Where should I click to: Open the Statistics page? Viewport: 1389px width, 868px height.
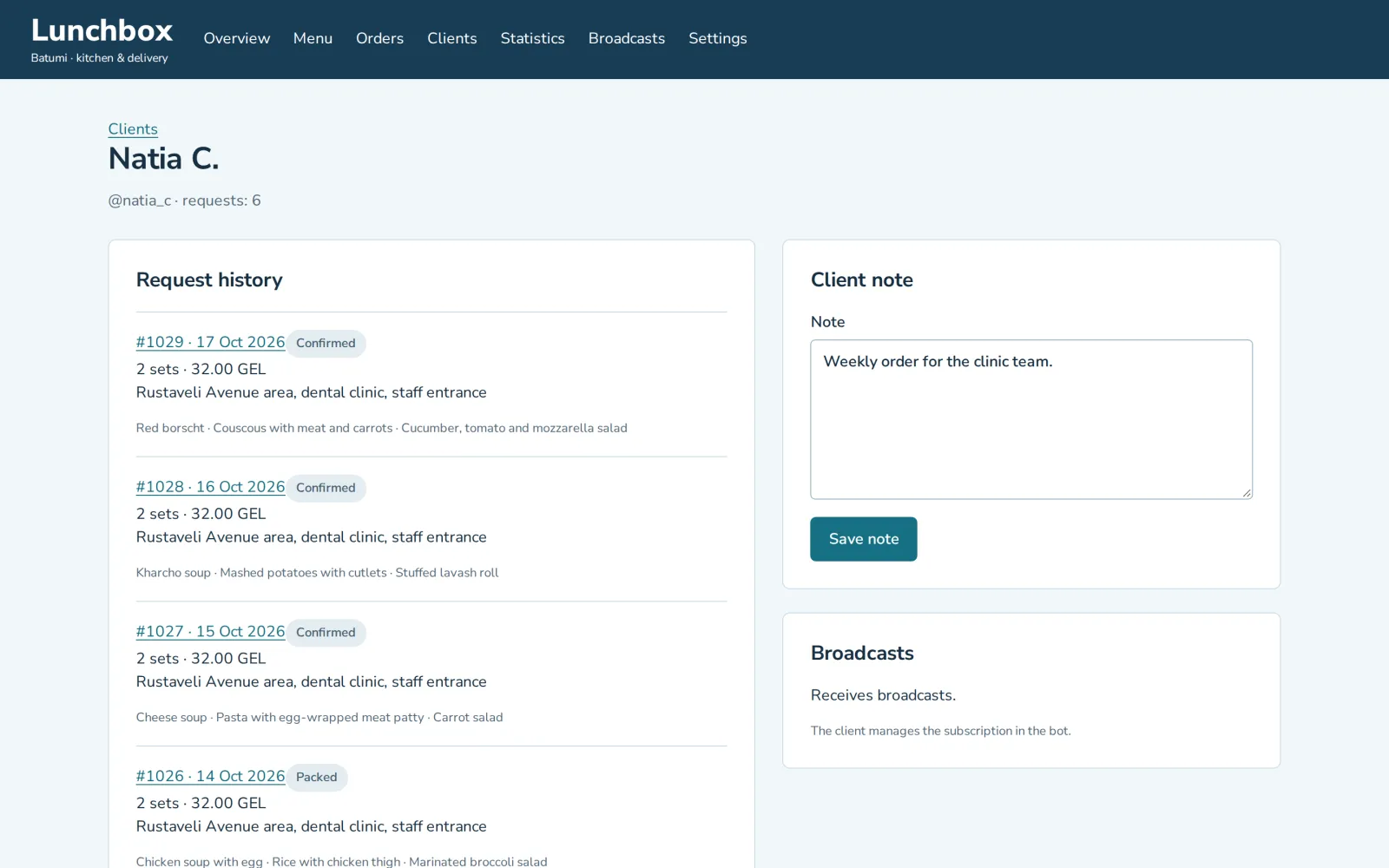click(532, 38)
